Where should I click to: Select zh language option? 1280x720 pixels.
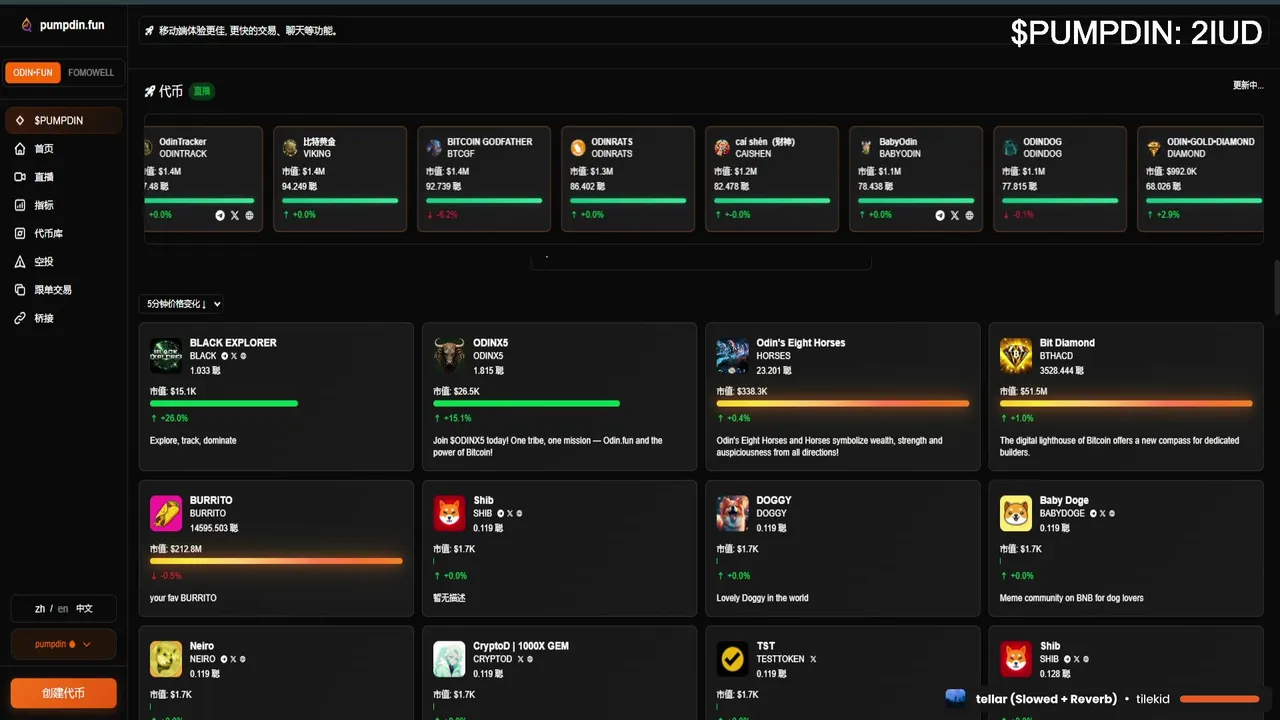pos(40,608)
